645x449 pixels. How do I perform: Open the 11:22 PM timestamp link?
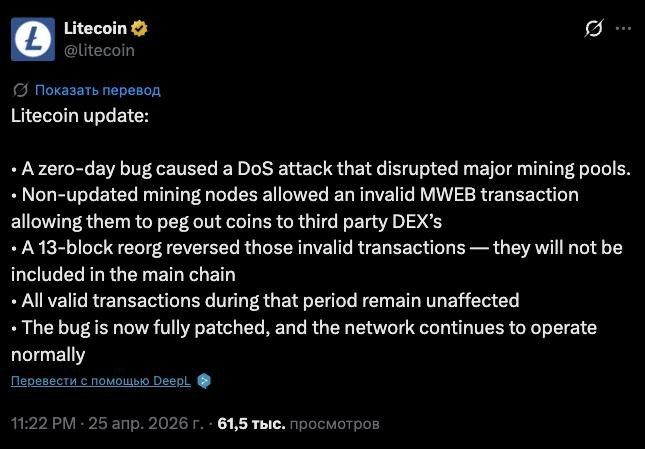[x=43, y=424]
